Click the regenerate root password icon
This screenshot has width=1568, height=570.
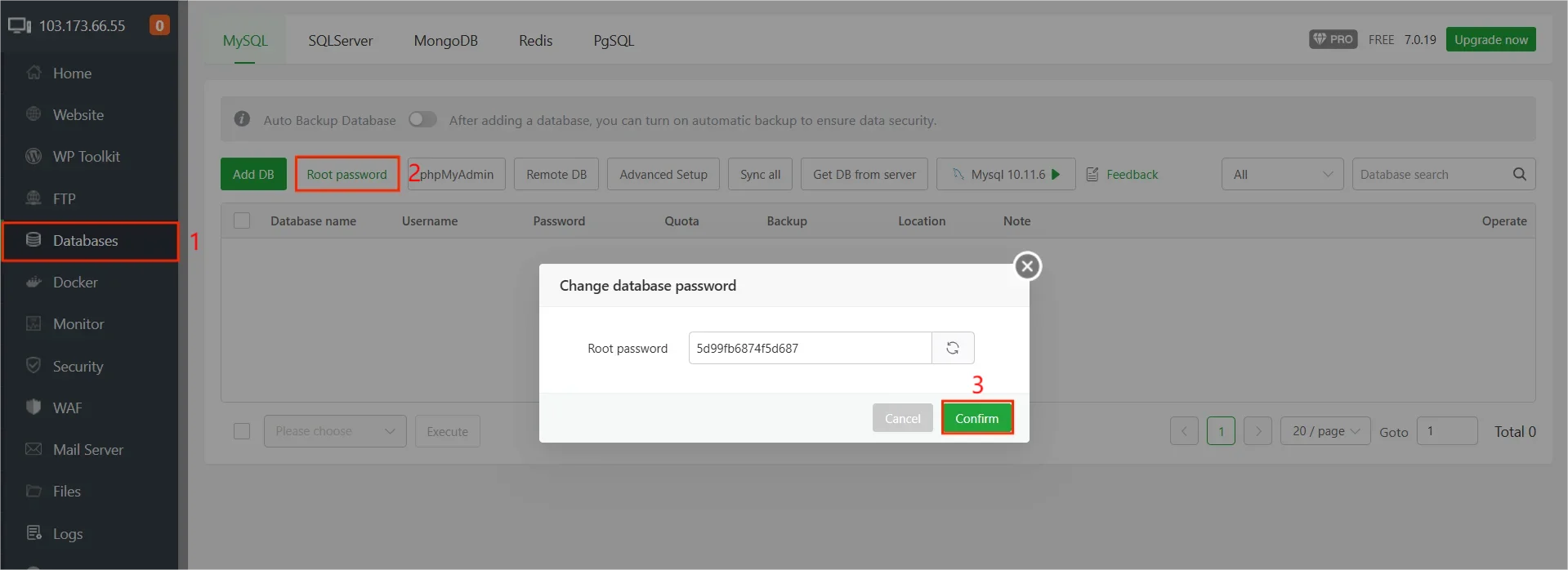pyautogui.click(x=953, y=348)
